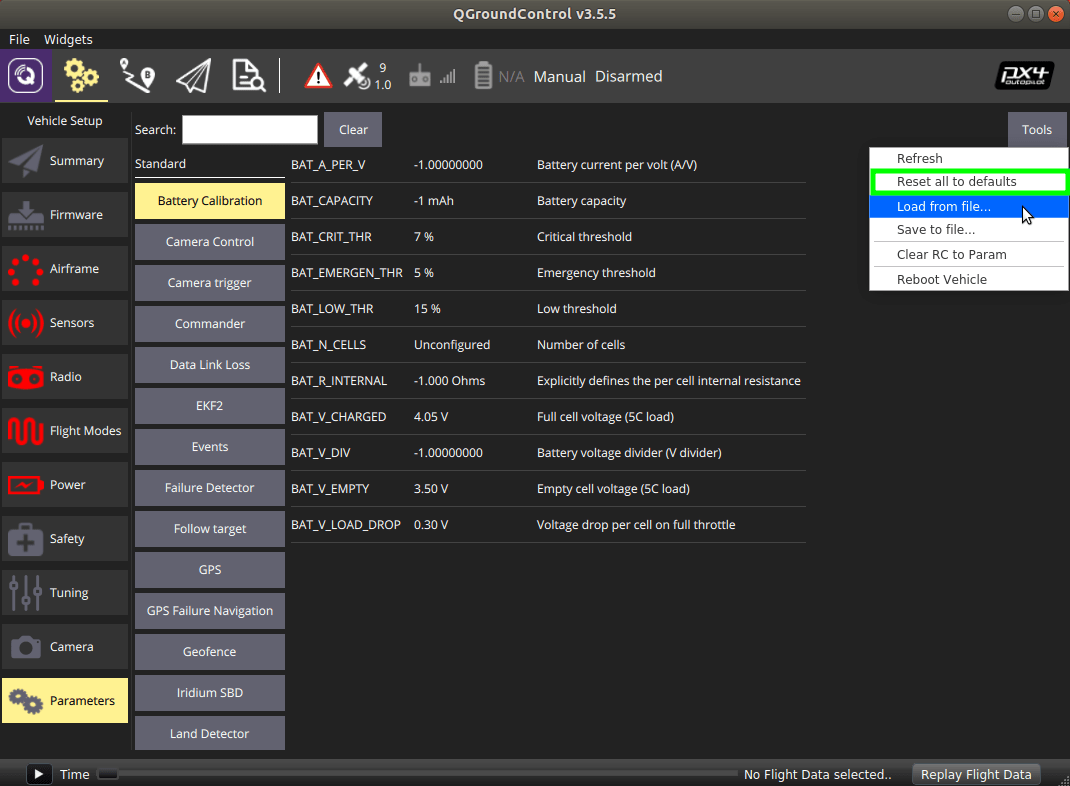
Task: Open the Safety setup page
Action: point(65,539)
